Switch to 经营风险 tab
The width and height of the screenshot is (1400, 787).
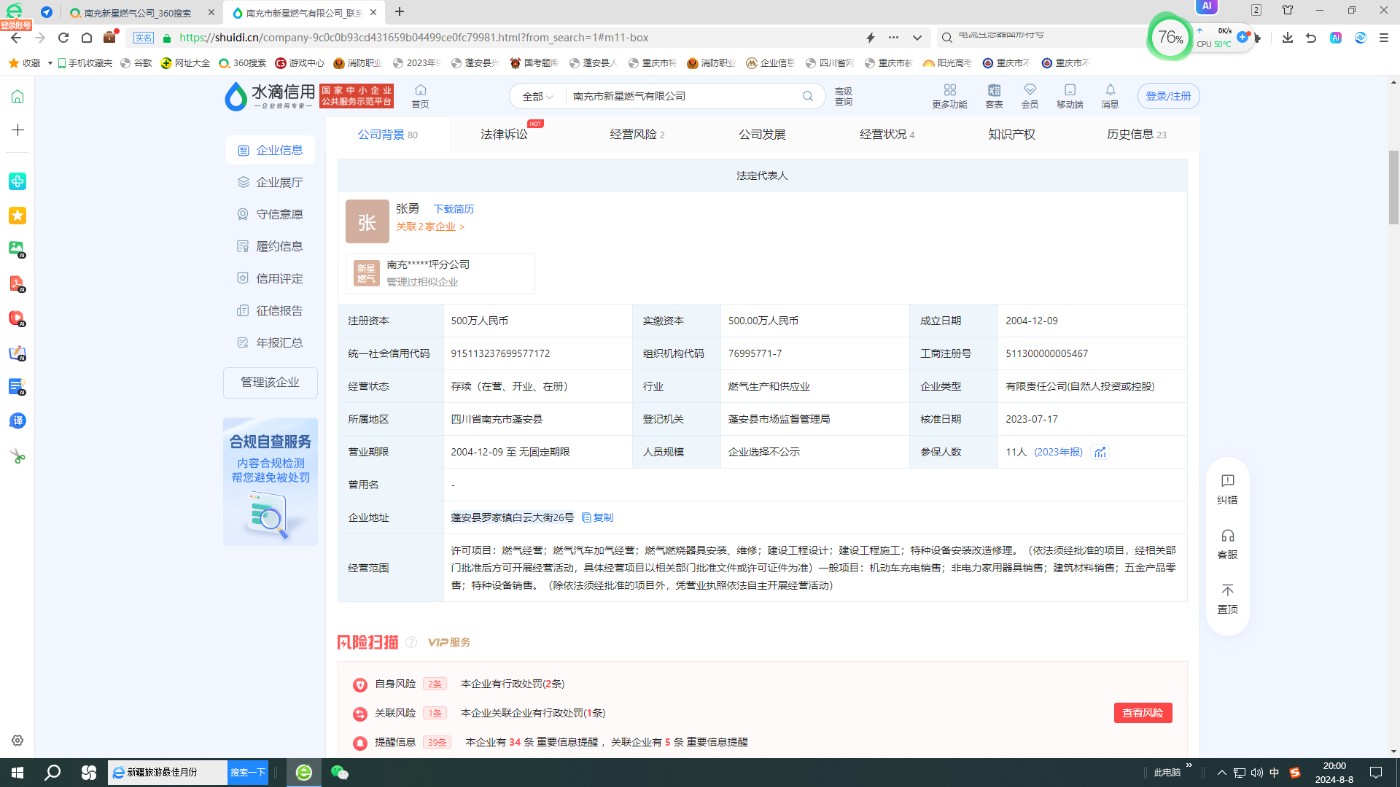[x=637, y=134]
